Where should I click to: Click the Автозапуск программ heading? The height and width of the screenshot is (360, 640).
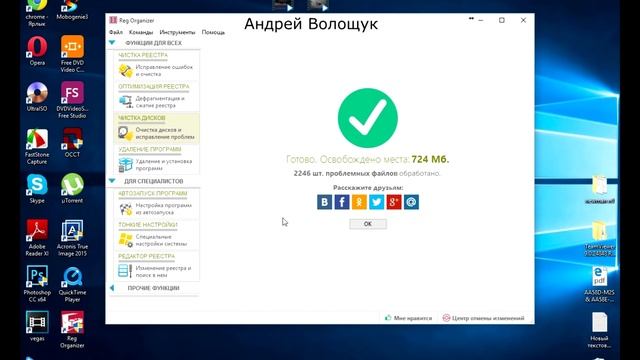pyautogui.click(x=153, y=193)
